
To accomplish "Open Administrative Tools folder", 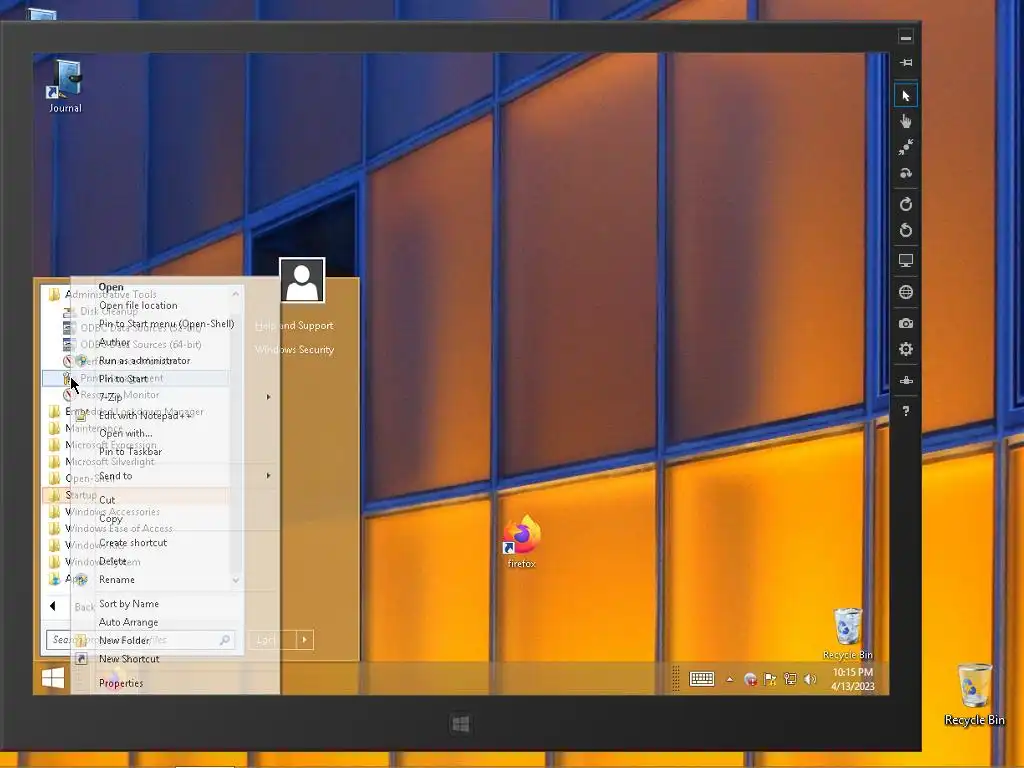I will 103,295.
